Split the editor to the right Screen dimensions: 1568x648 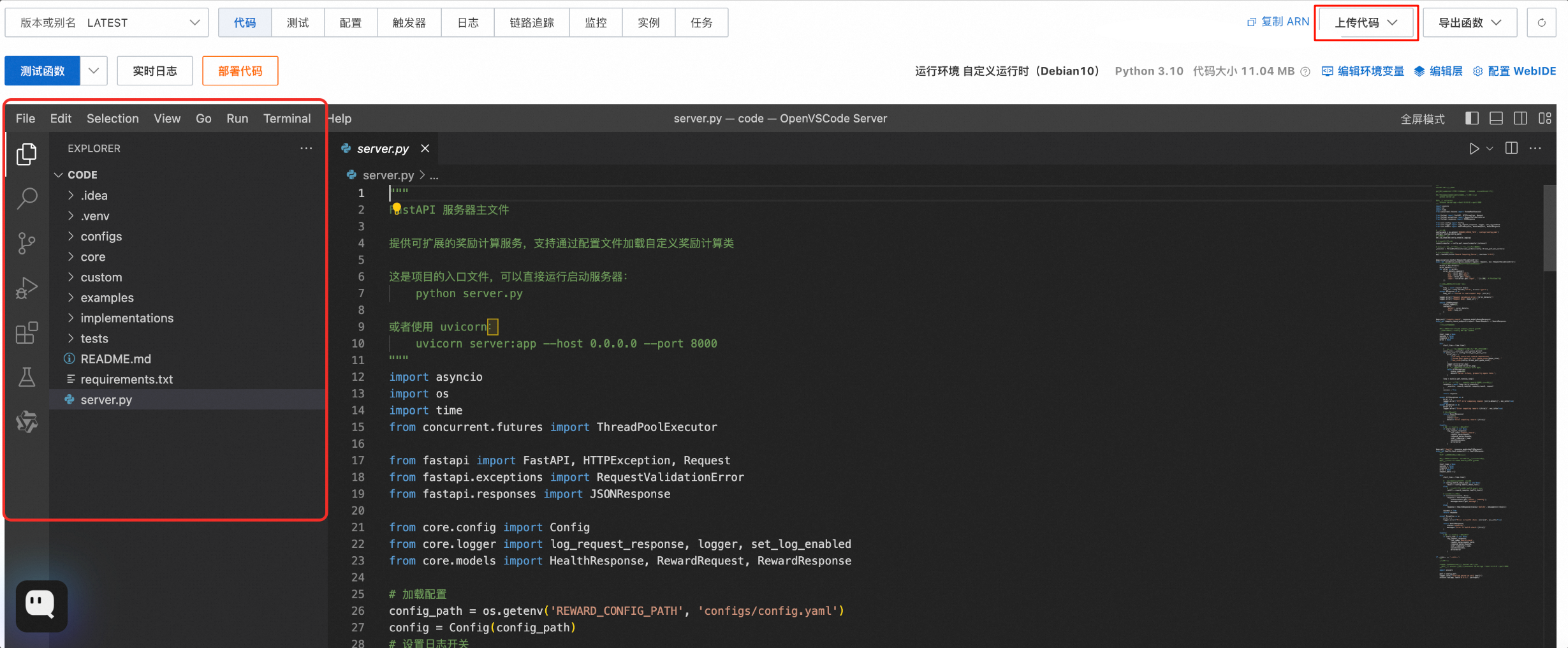click(1511, 149)
